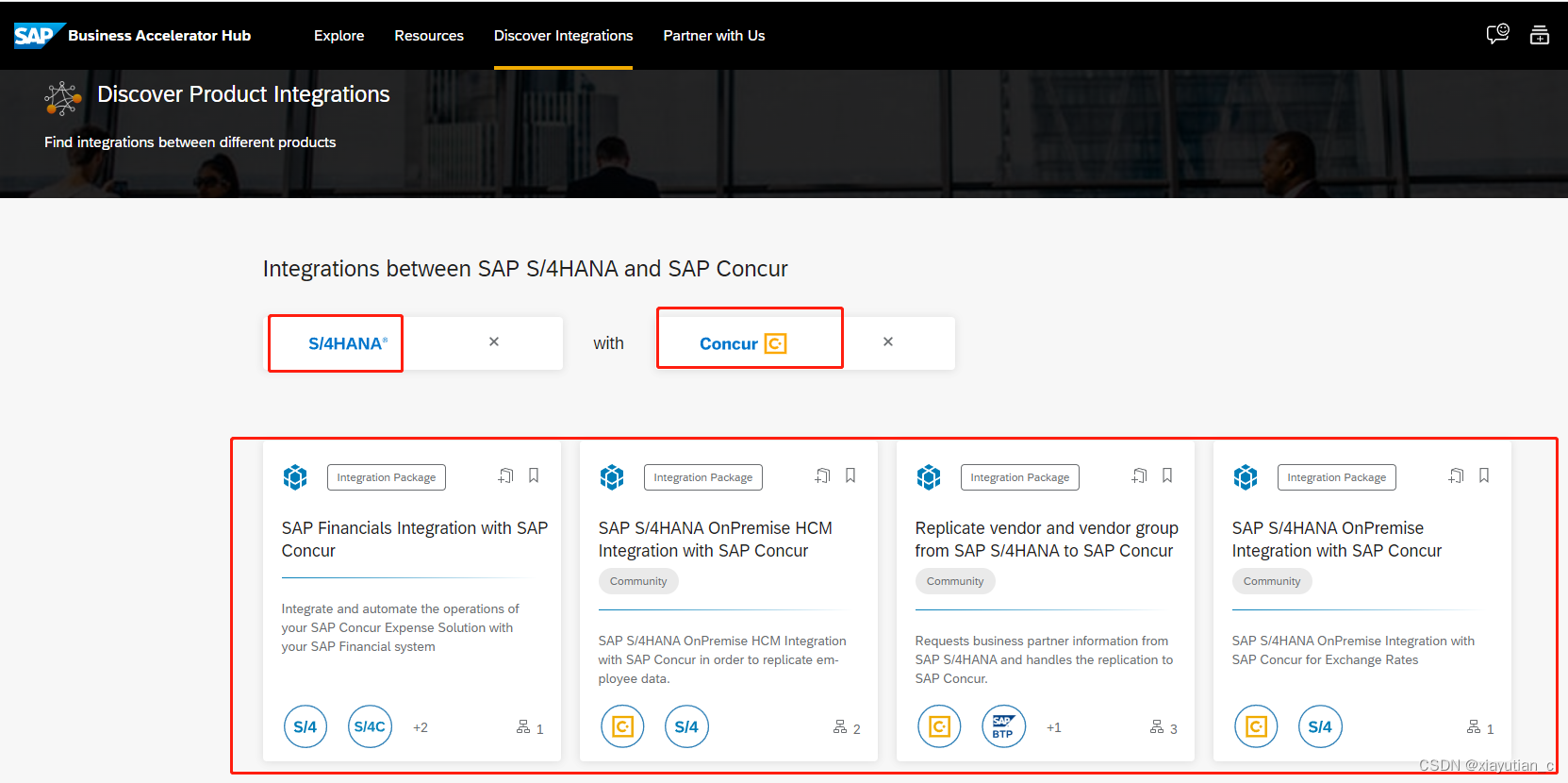Click Community tag on Exchange Rates card
This screenshot has width=1568, height=783.
click(1272, 581)
